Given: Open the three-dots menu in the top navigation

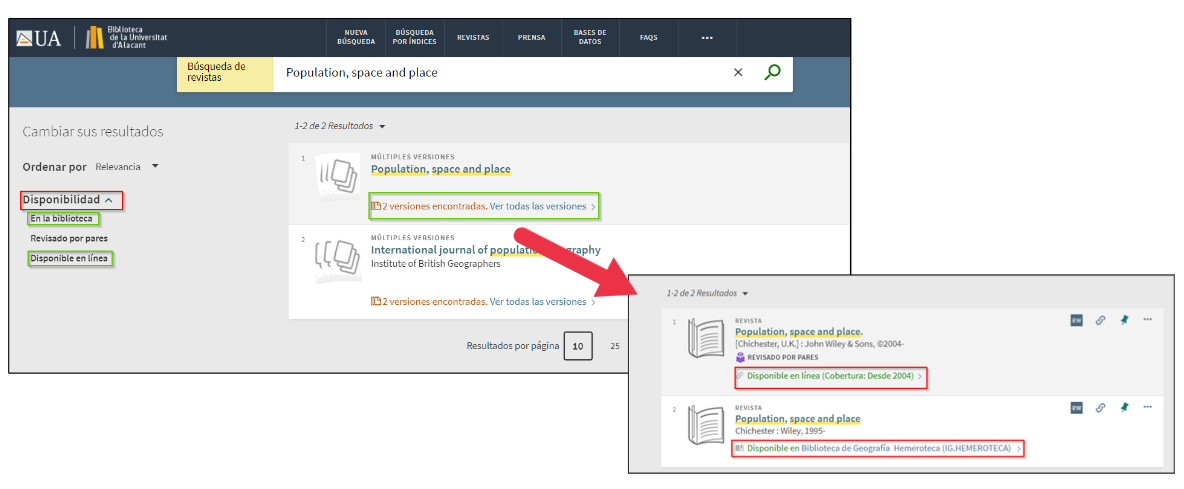Looking at the screenshot, I should pyautogui.click(x=707, y=38).
